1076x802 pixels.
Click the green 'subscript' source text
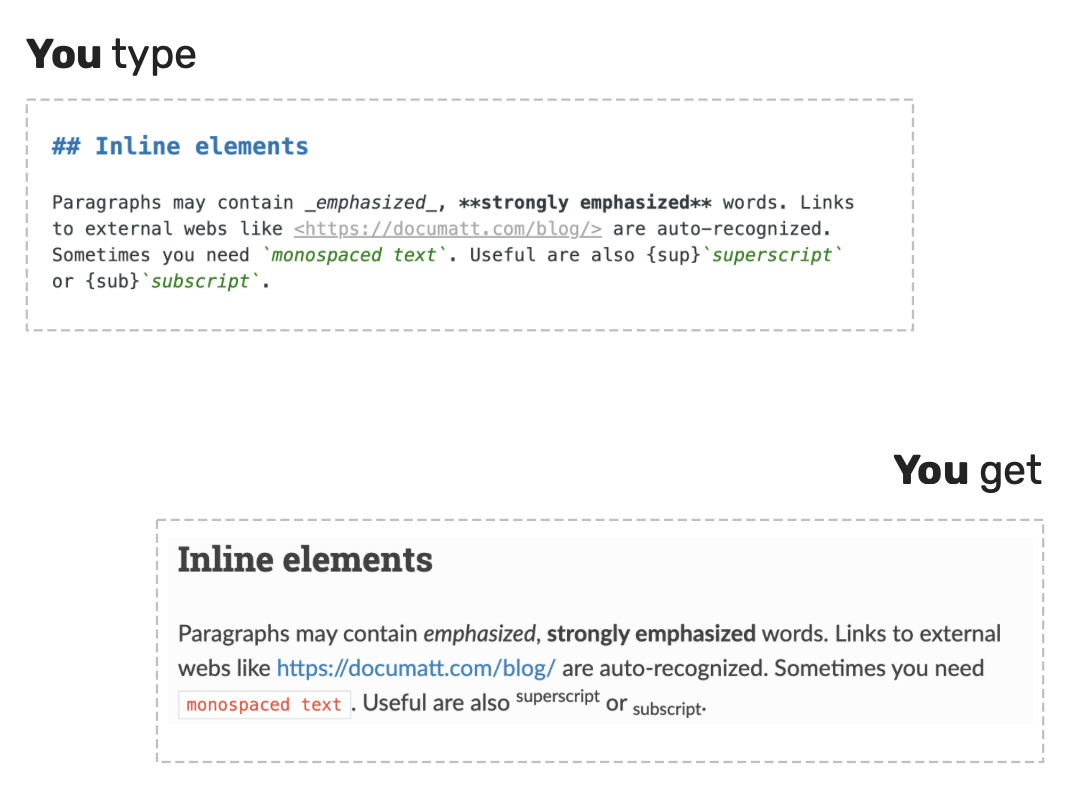click(200, 281)
